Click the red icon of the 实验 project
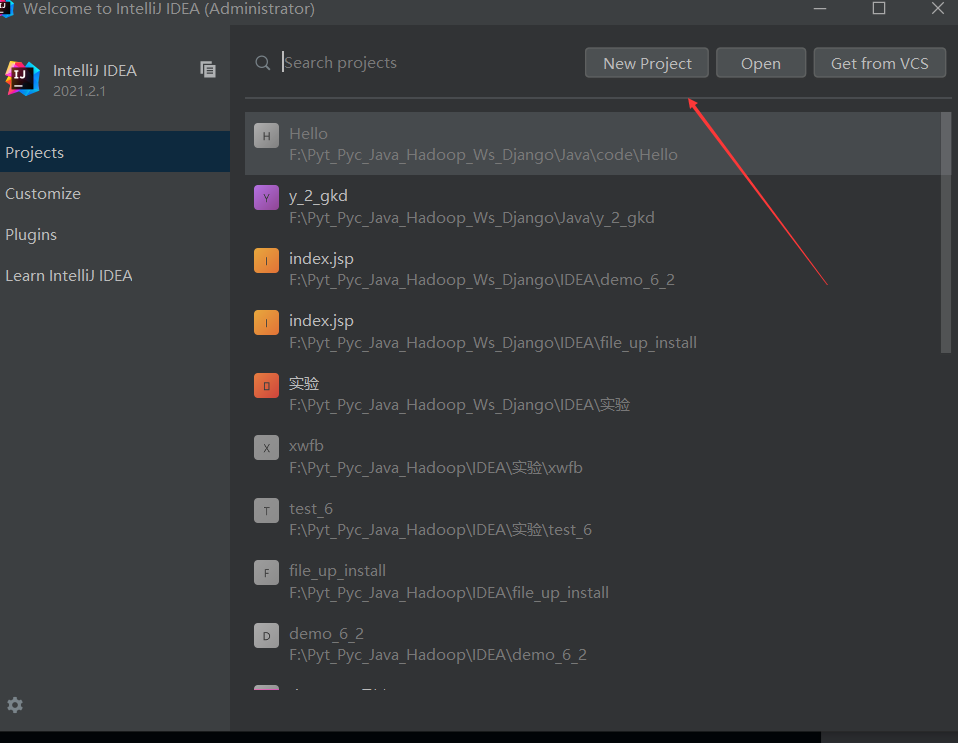 [x=266, y=386]
